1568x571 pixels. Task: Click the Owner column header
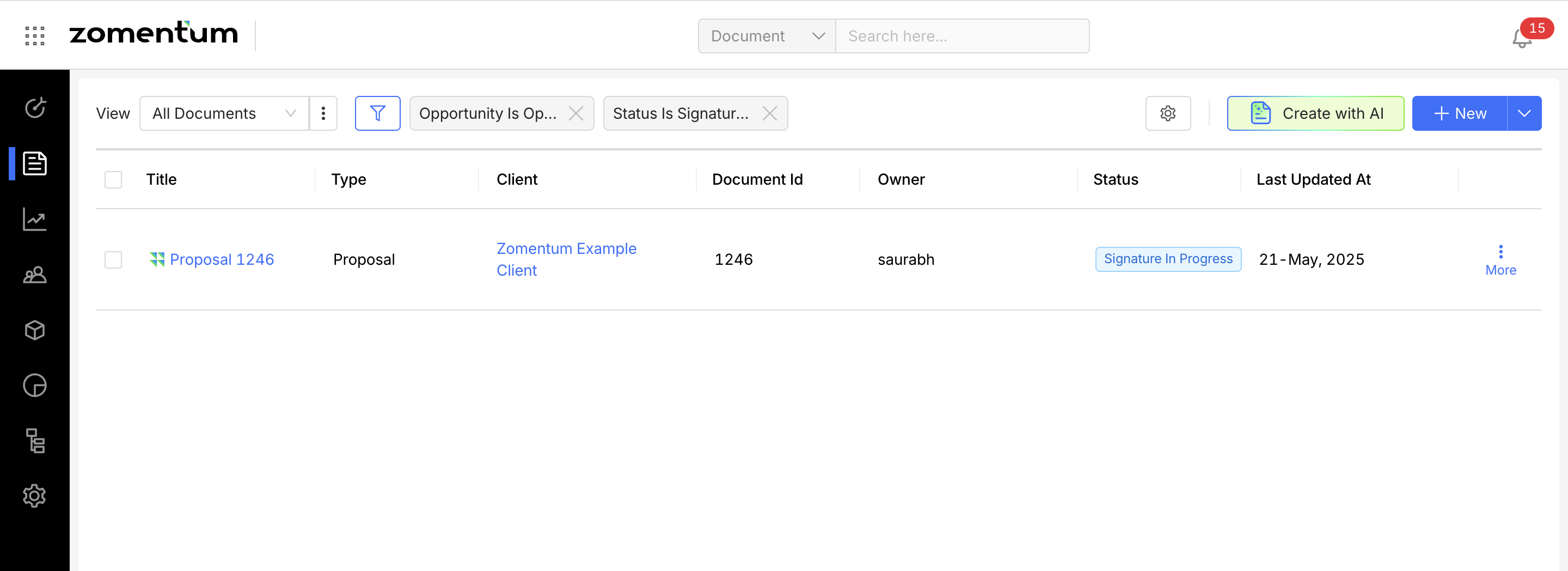pos(901,180)
